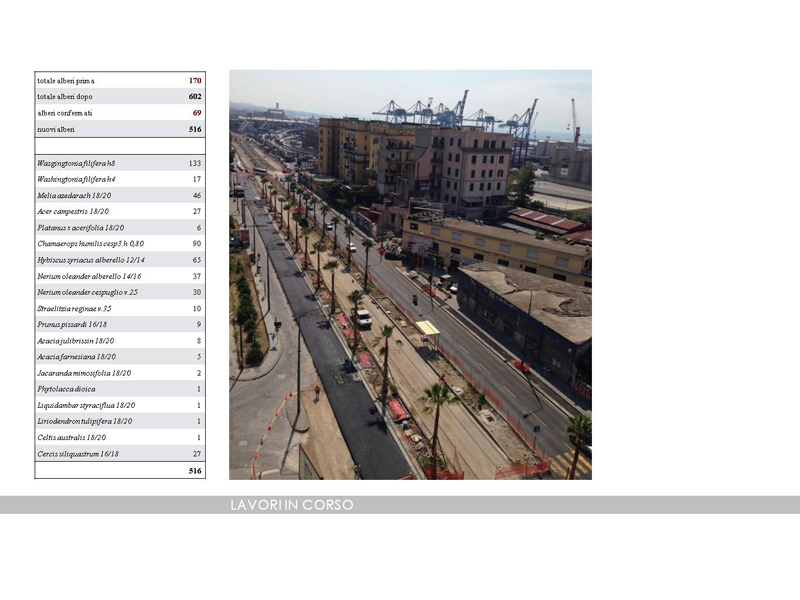The height and width of the screenshot is (600, 800).
Task: Click the aerial street construction photo
Action: [410, 274]
